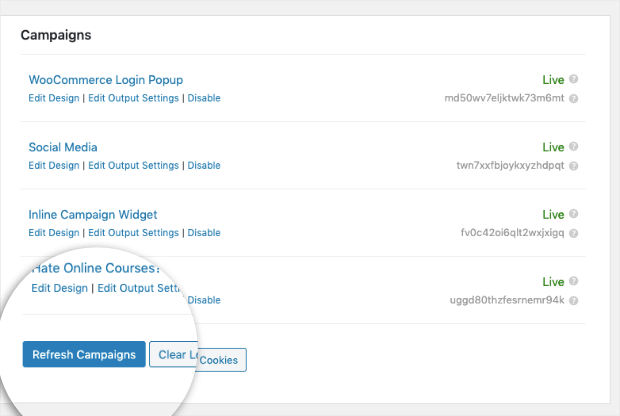Click help icon beside uggd80thzfesrnemr94k ID

(x=573, y=301)
